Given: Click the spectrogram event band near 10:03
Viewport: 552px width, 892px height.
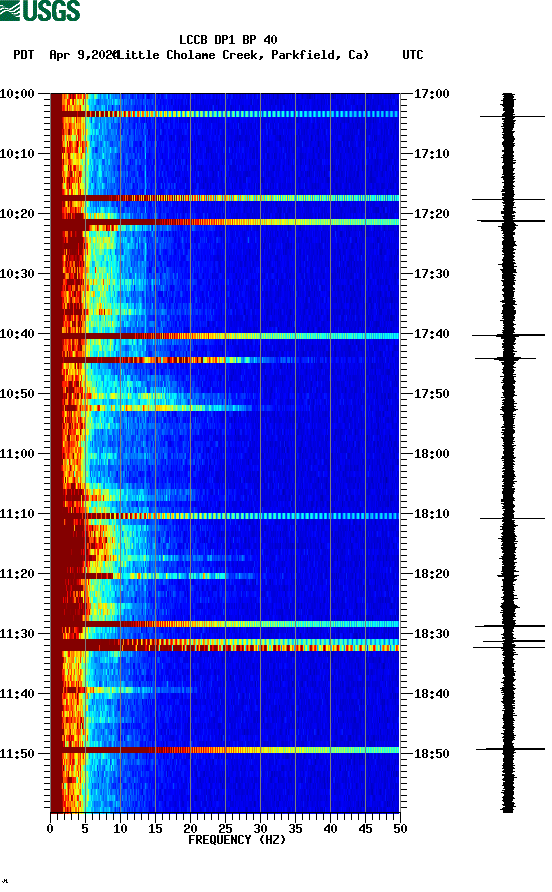Looking at the screenshot, I should [225, 114].
